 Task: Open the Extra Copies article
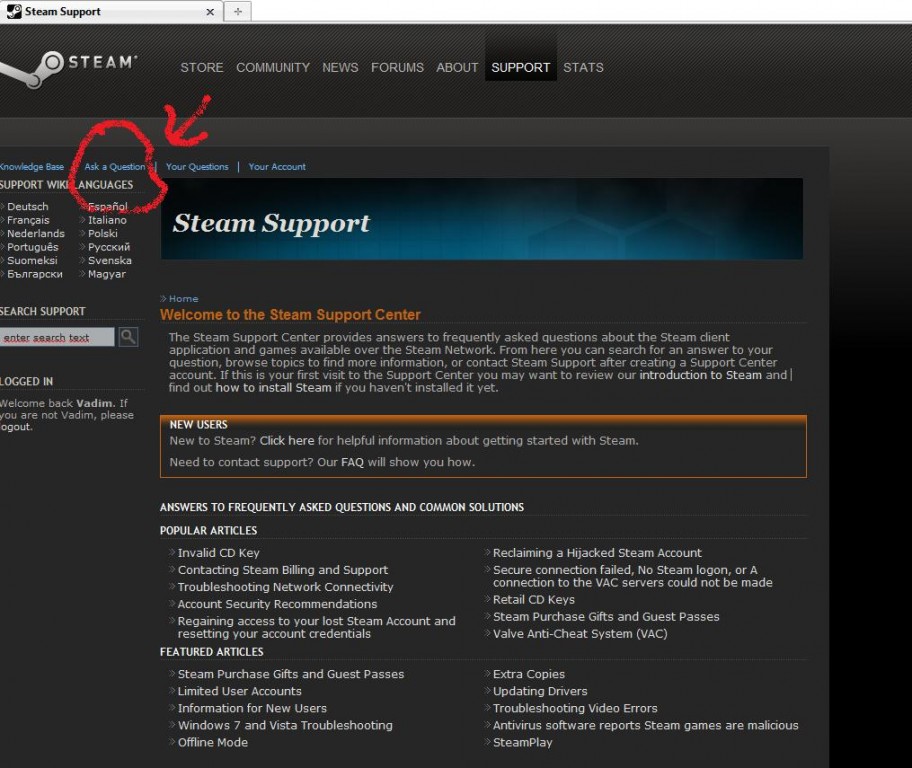[529, 674]
